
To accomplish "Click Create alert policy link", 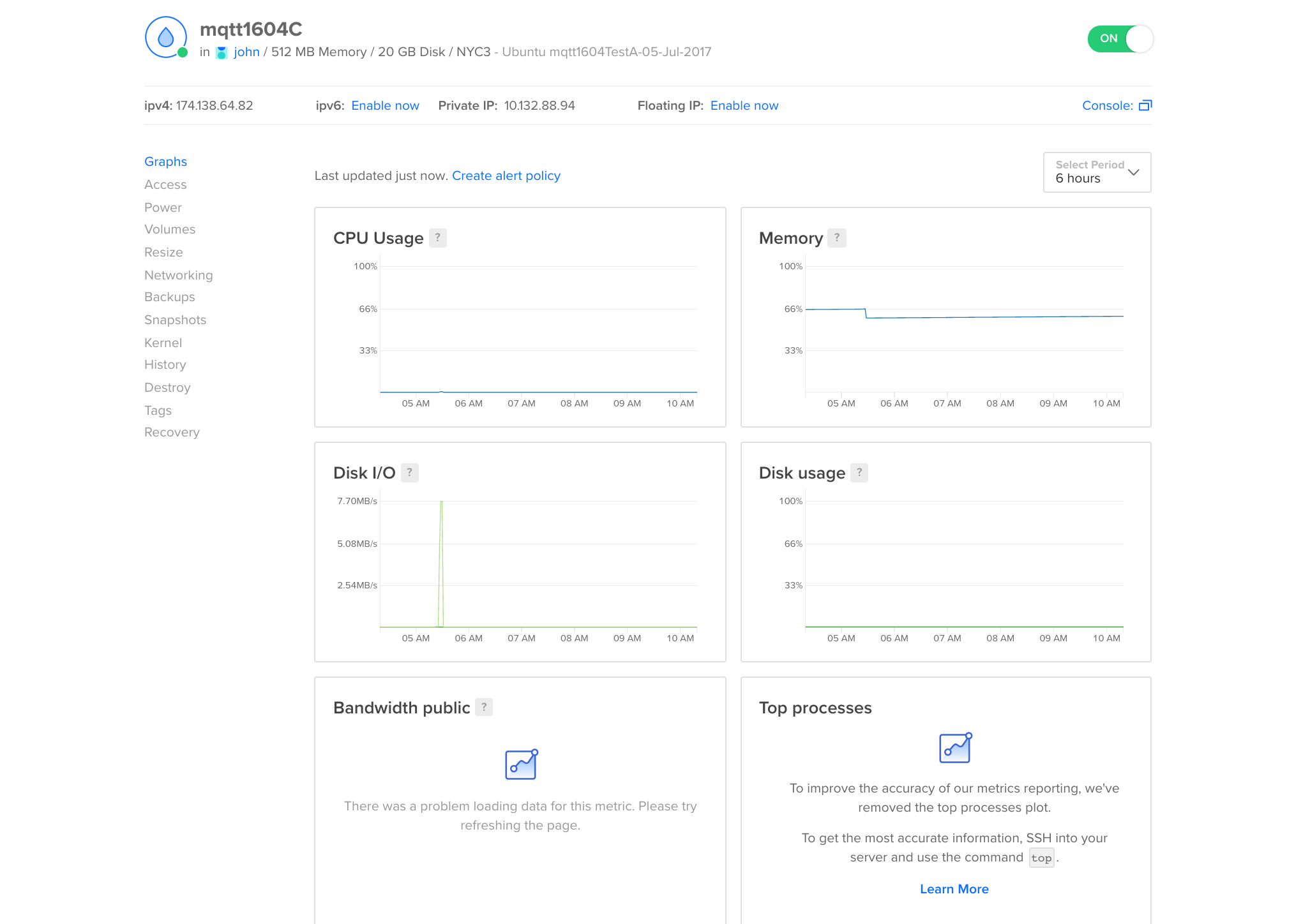I will coord(506,175).
